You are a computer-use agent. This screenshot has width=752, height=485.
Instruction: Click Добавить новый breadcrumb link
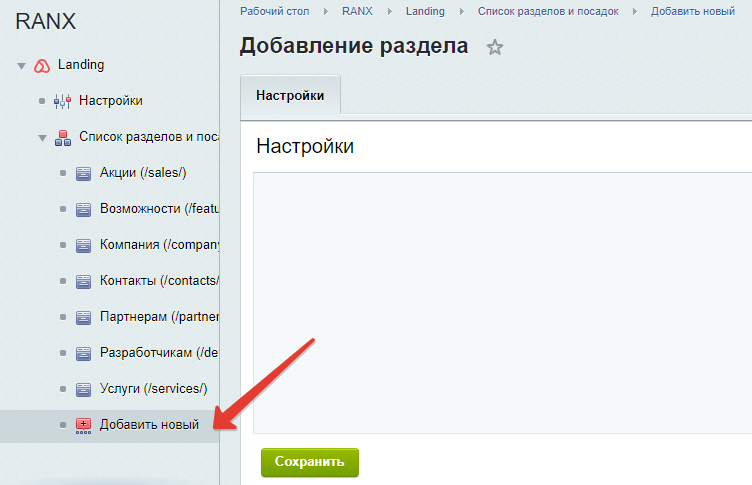pyautogui.click(x=693, y=11)
